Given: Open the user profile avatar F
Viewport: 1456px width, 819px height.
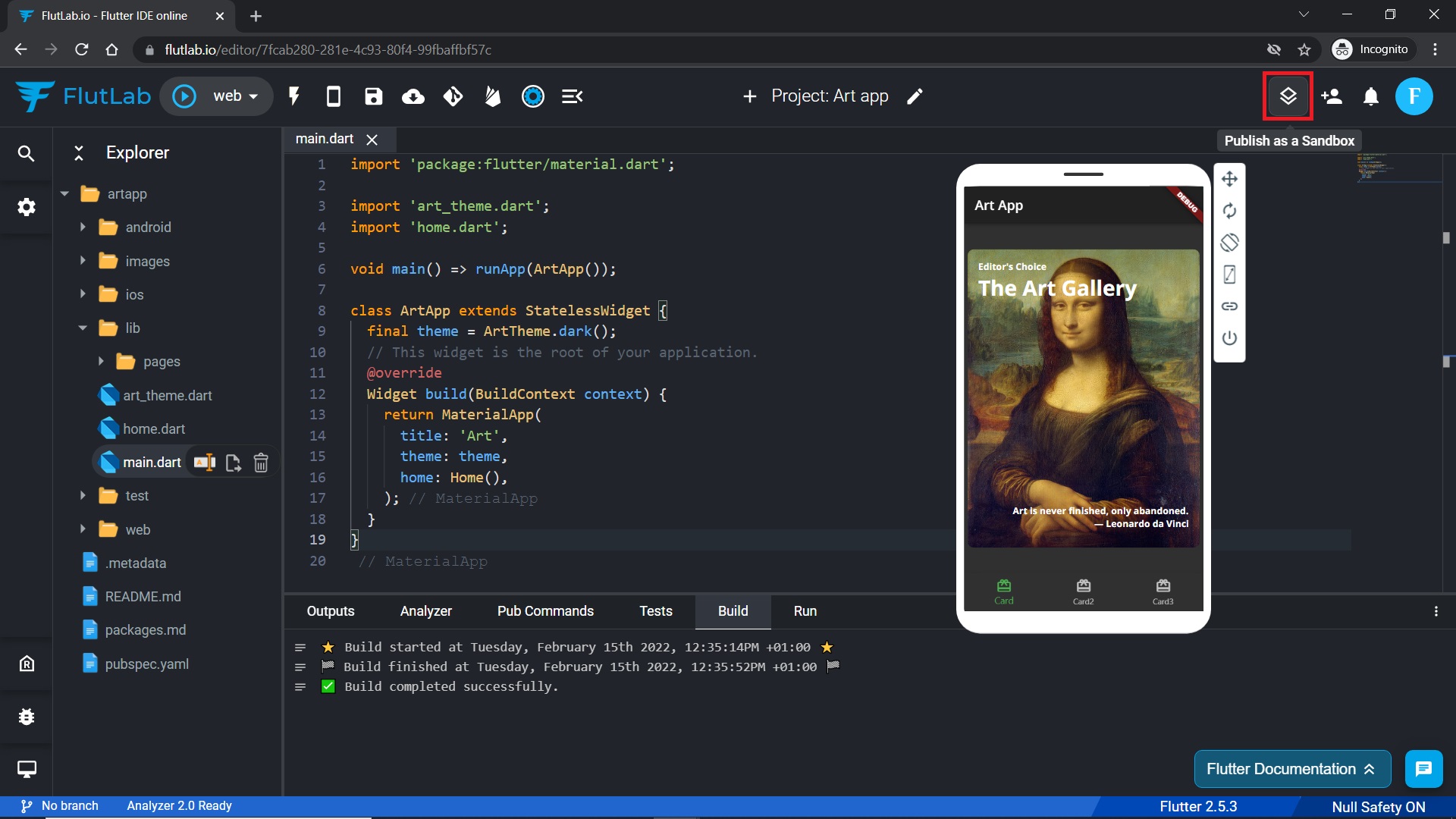Looking at the screenshot, I should [x=1414, y=96].
